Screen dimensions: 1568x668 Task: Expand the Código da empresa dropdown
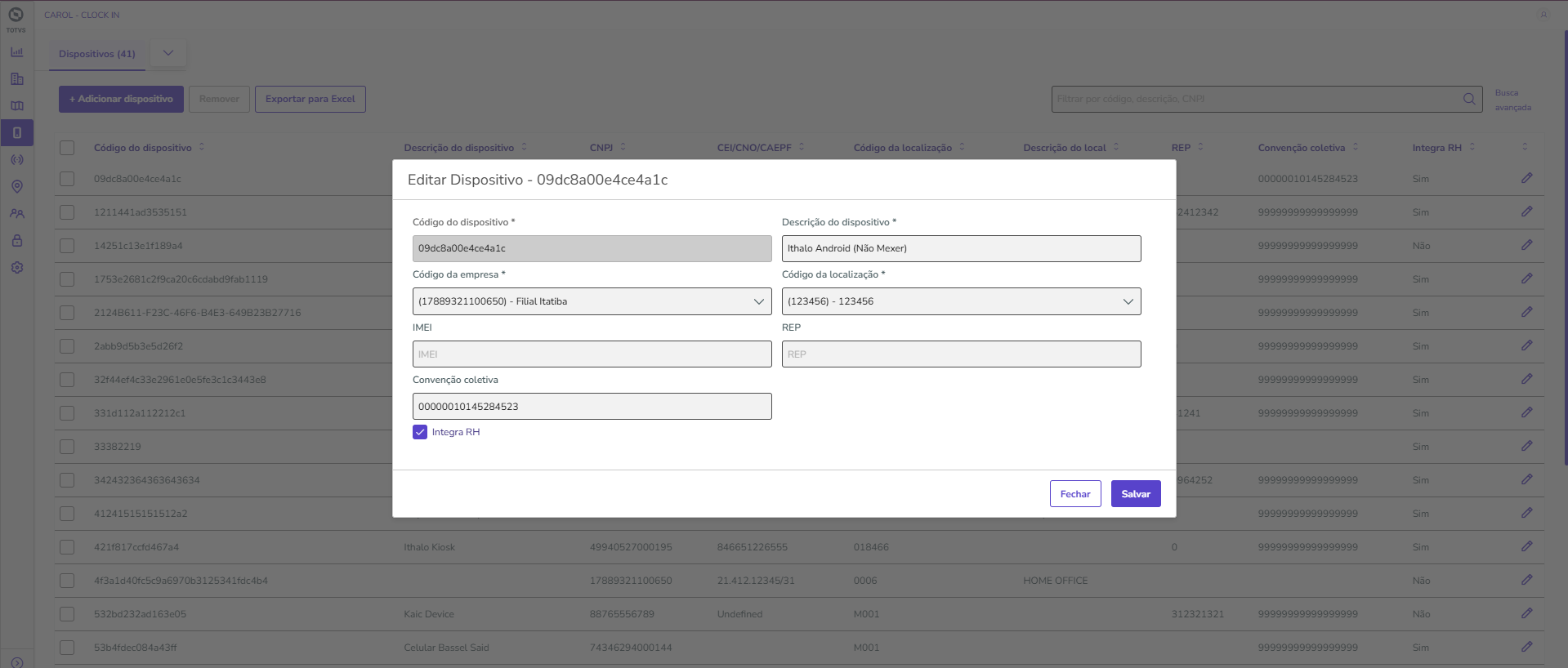592,301
